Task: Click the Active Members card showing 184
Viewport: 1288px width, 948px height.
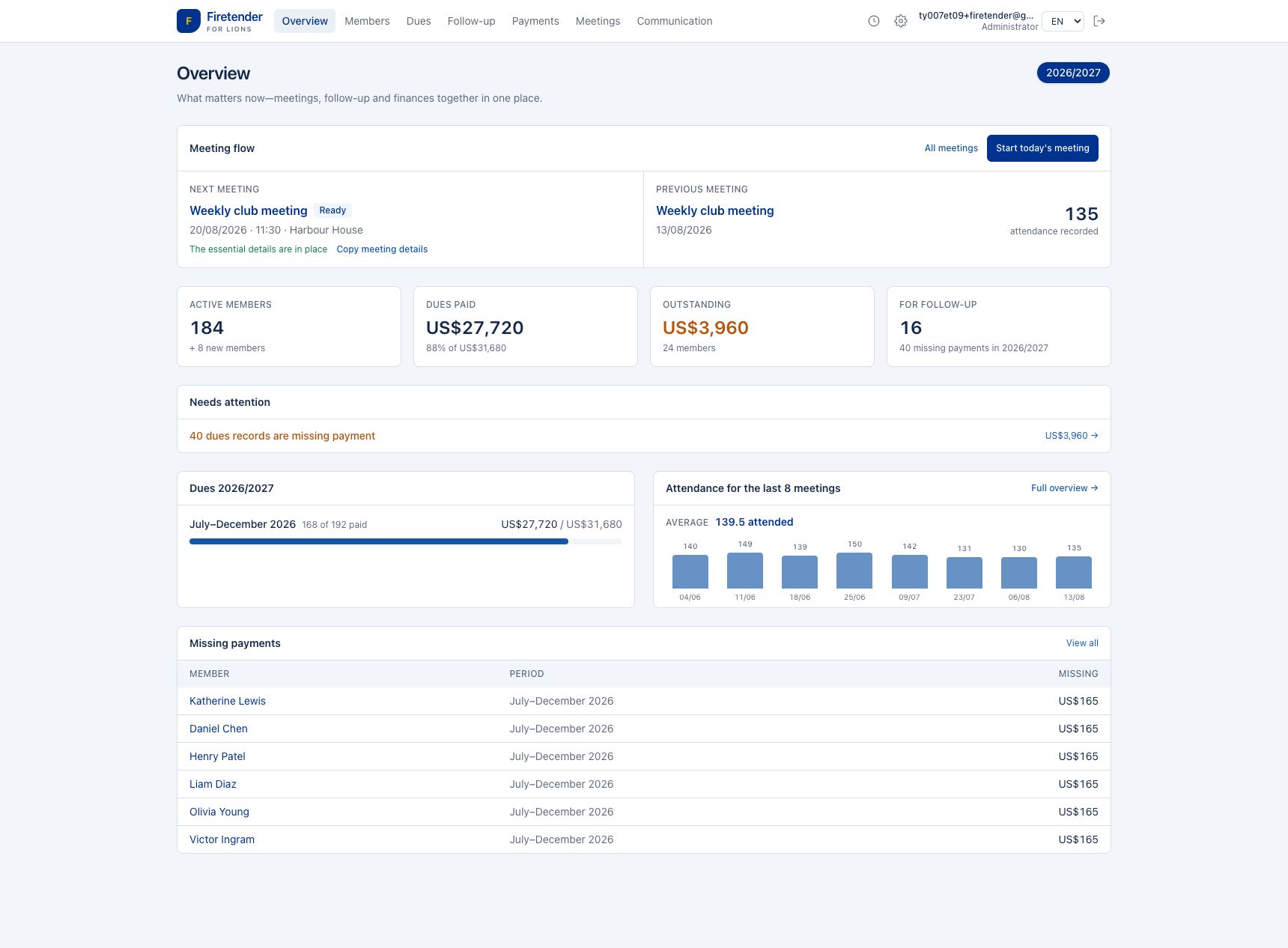Action: click(x=289, y=326)
